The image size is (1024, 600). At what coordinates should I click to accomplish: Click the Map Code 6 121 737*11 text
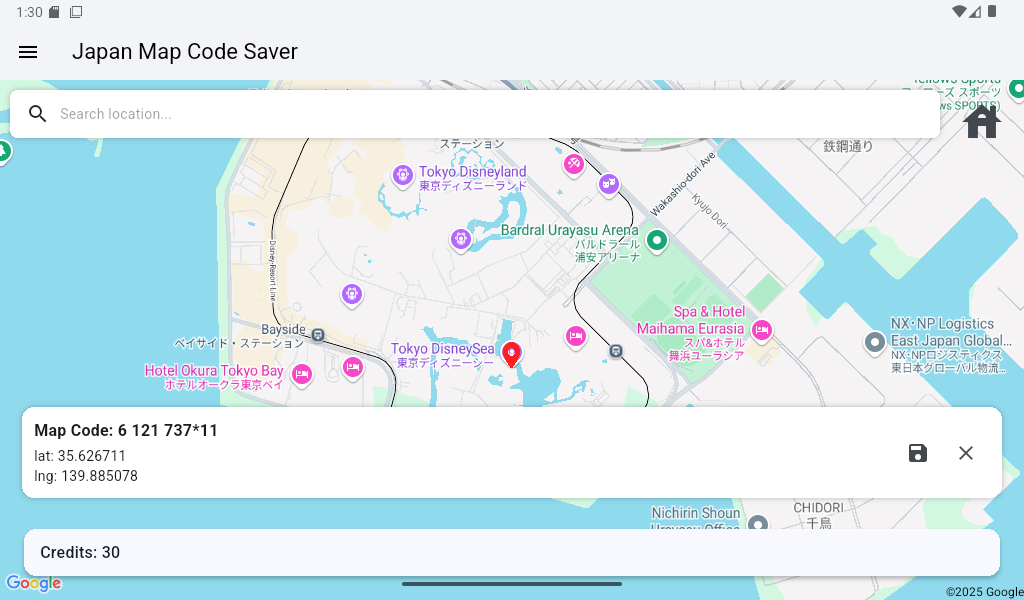126,430
